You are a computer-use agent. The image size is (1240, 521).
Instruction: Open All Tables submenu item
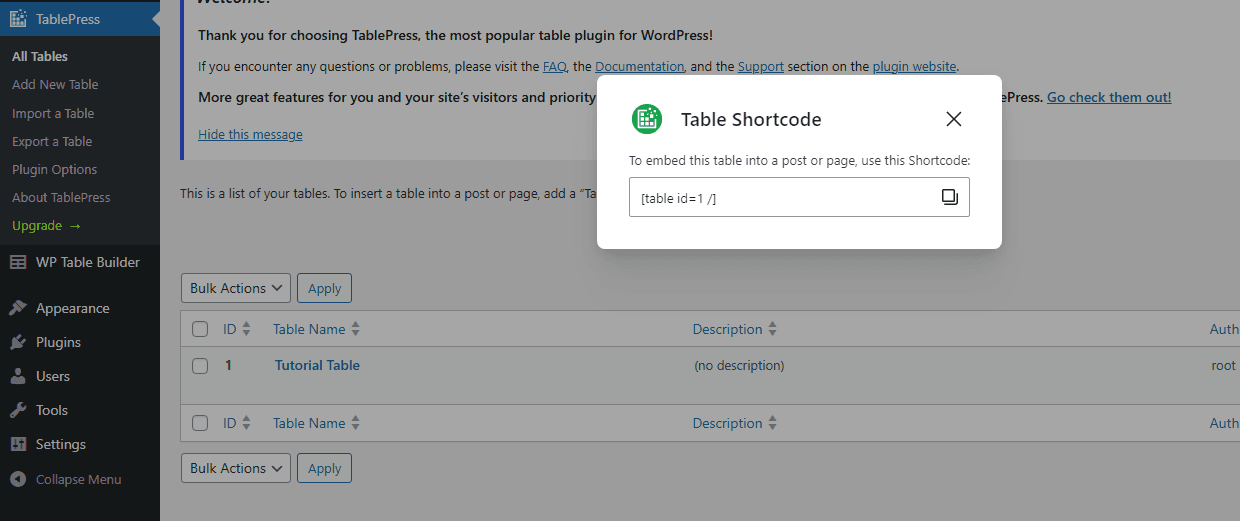point(40,57)
